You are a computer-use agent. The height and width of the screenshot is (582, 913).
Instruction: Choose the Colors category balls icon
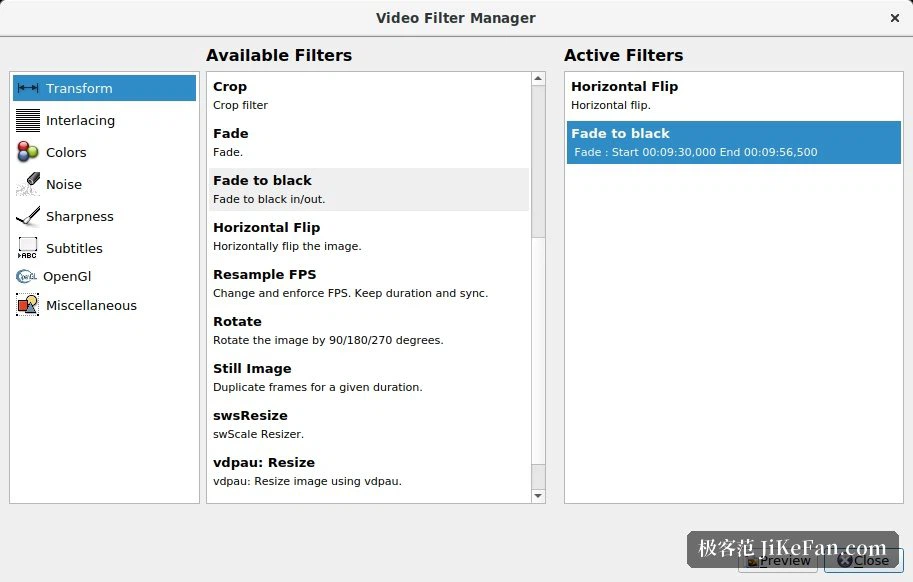tap(28, 152)
